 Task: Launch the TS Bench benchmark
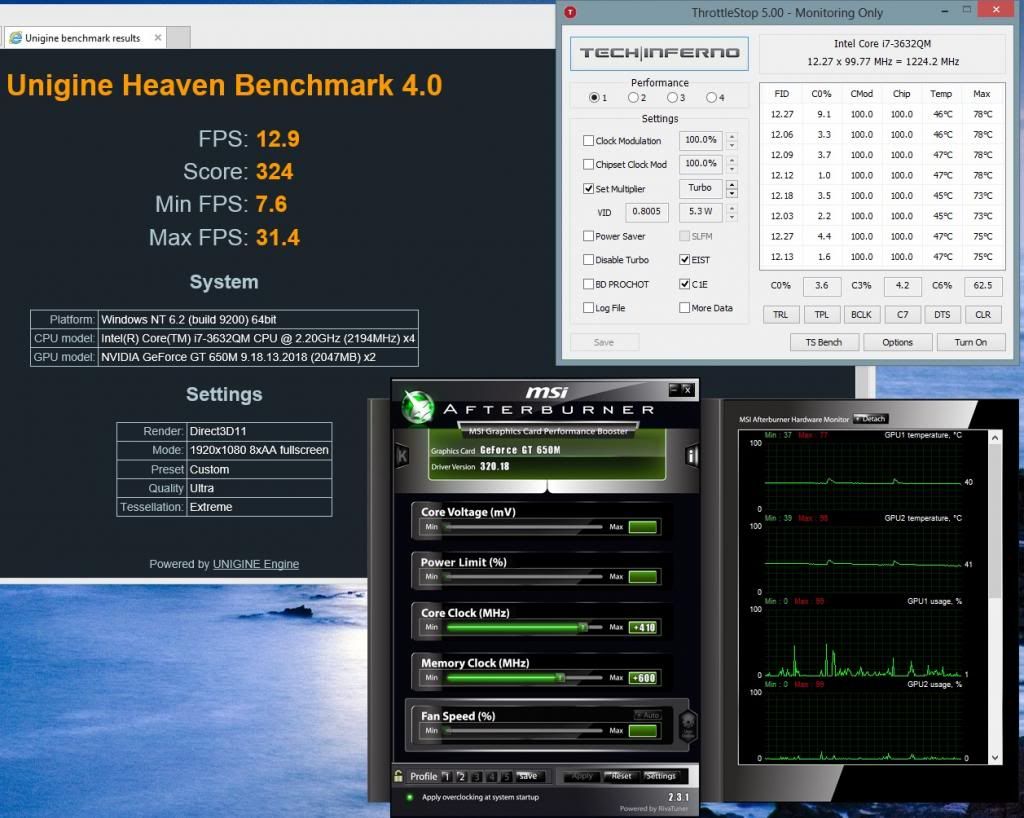click(x=824, y=342)
